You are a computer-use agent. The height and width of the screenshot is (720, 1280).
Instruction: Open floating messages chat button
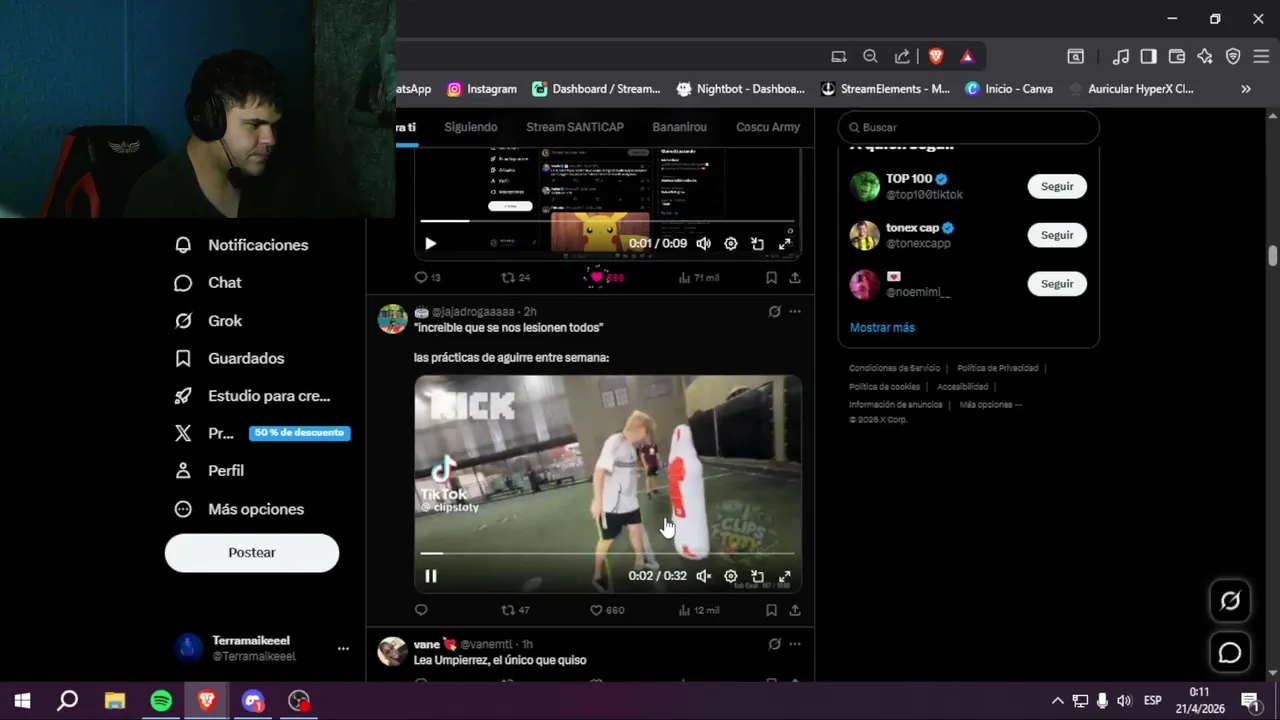pos(1230,653)
